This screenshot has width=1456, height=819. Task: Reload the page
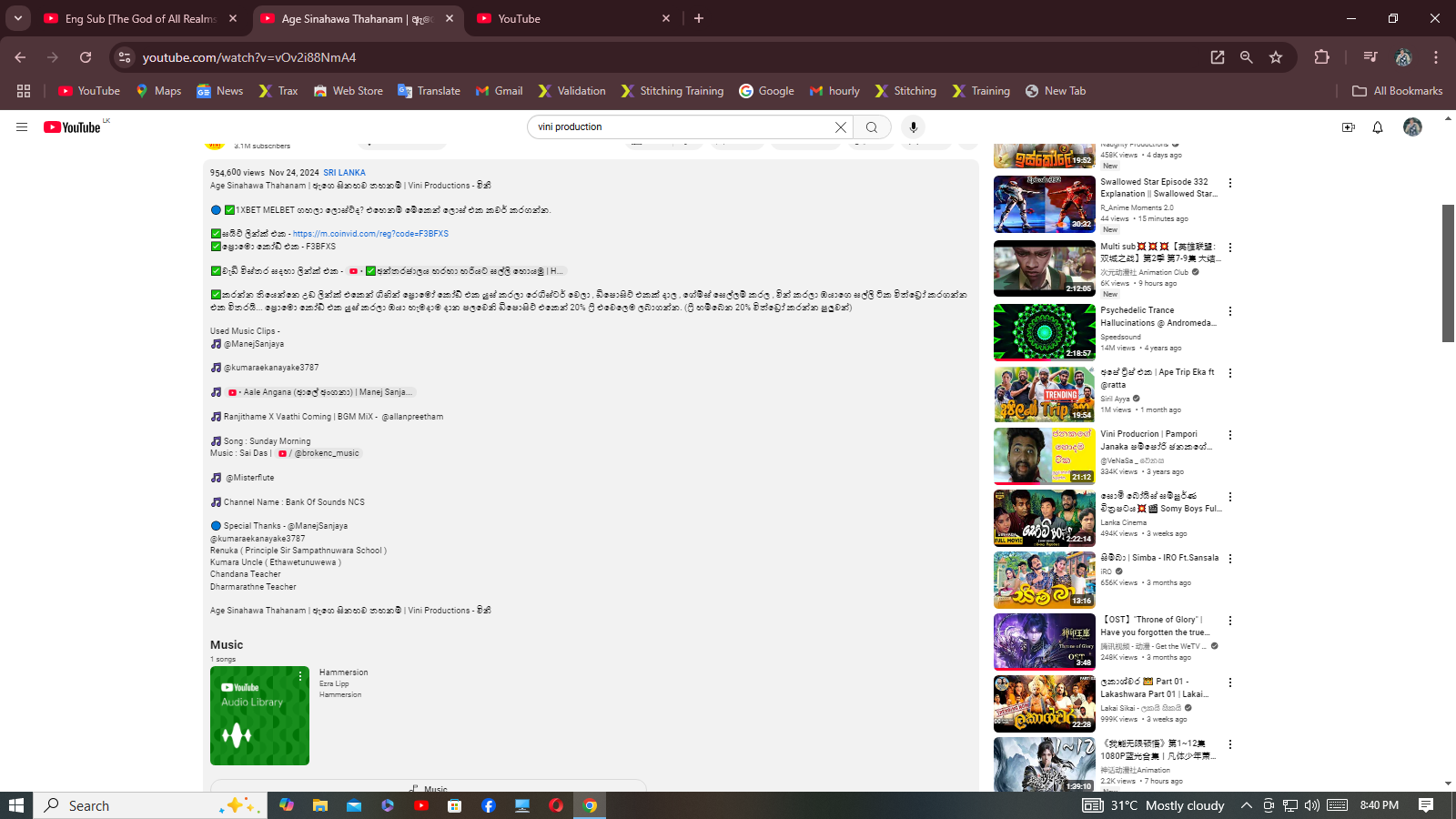point(86,57)
